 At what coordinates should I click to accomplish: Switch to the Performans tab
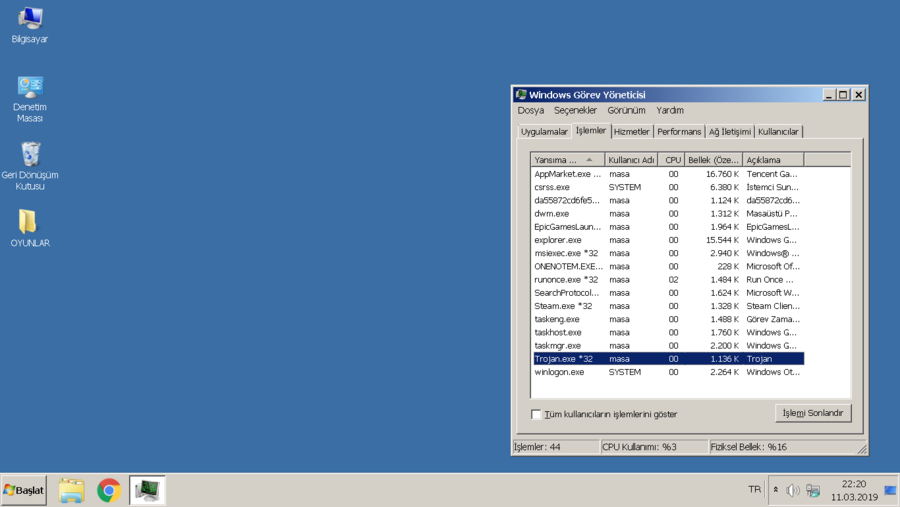(x=679, y=132)
